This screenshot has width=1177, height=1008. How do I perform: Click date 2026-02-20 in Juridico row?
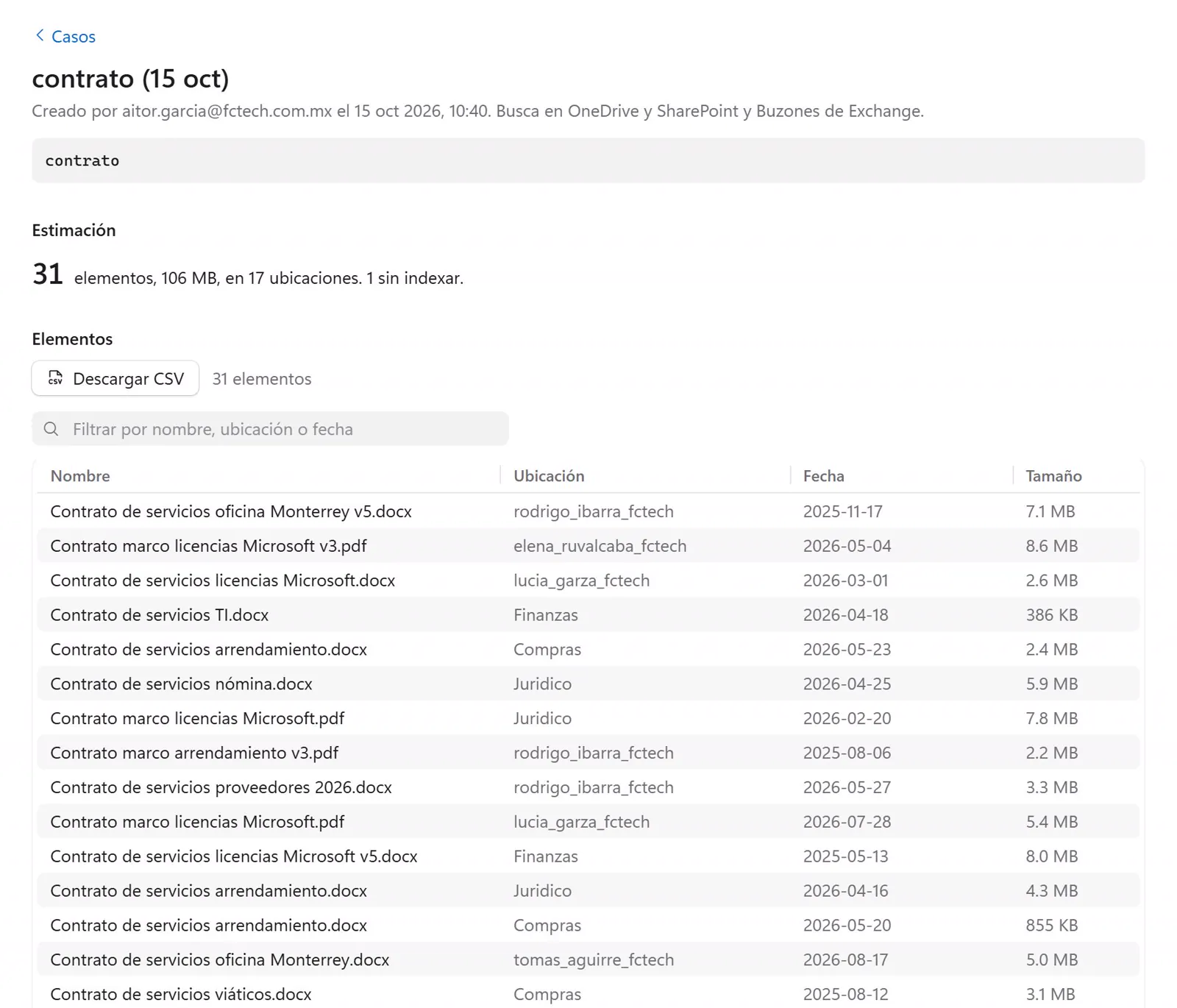click(x=847, y=718)
